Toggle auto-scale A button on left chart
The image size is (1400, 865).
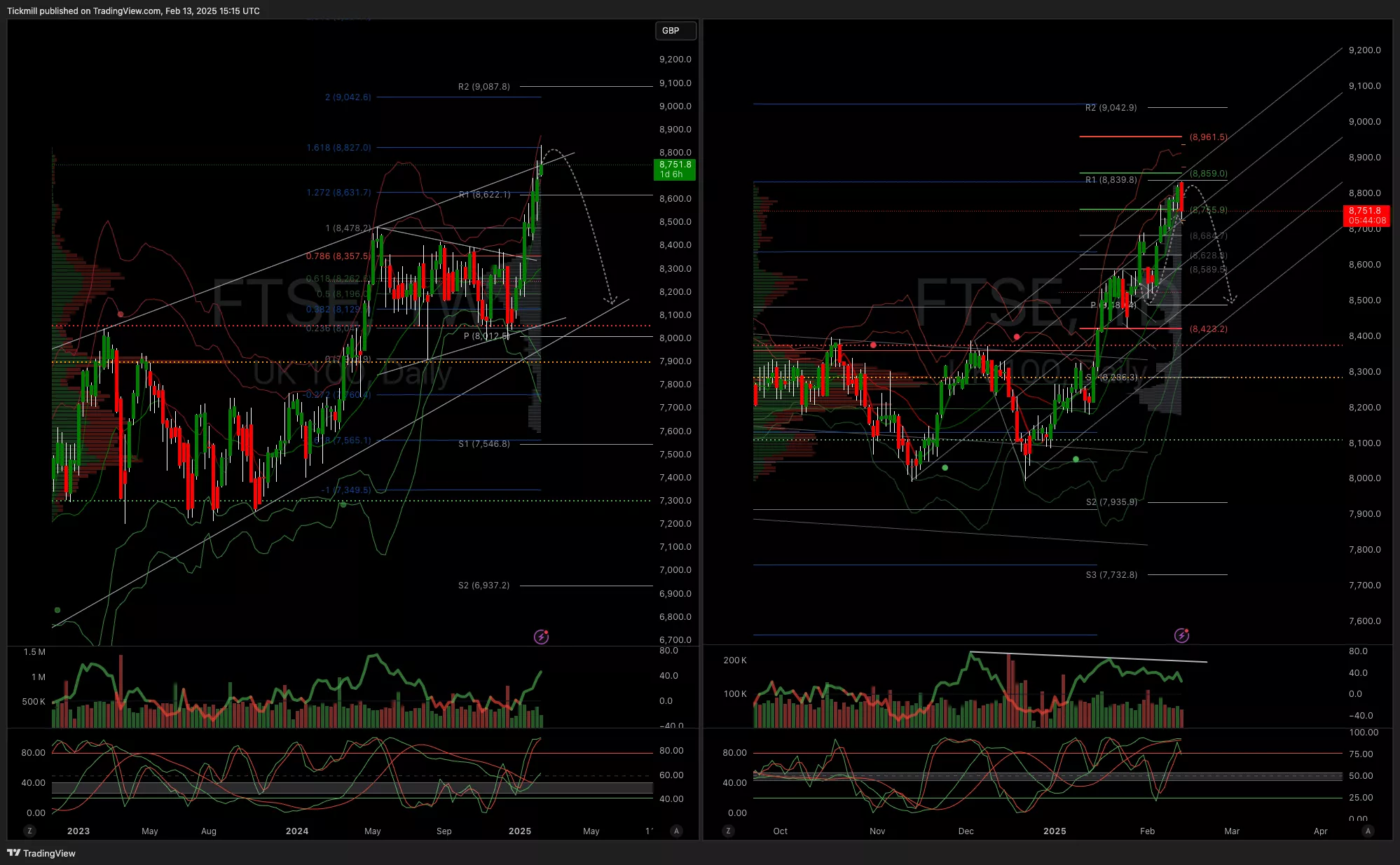[x=676, y=831]
